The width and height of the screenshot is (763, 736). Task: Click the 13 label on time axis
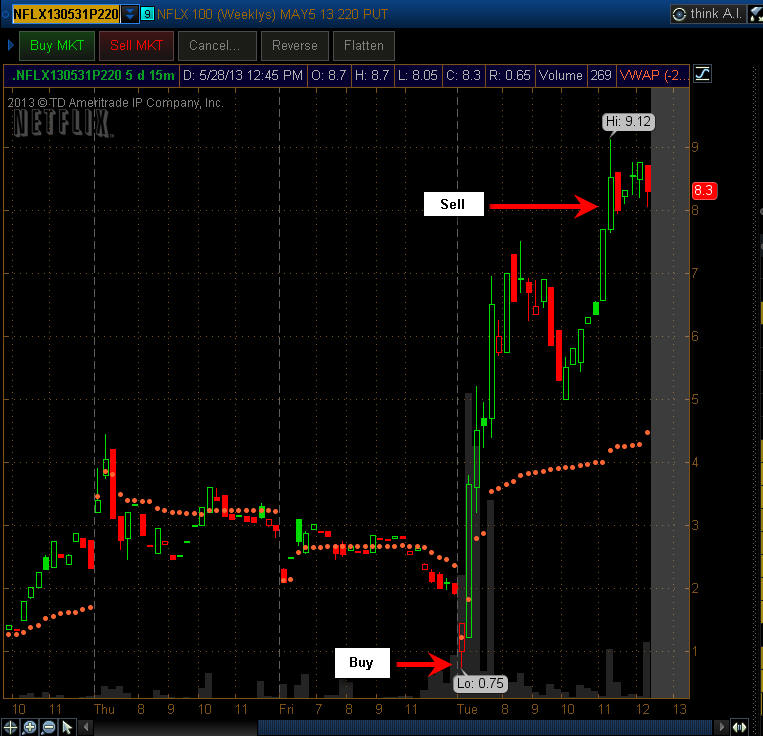[x=679, y=709]
